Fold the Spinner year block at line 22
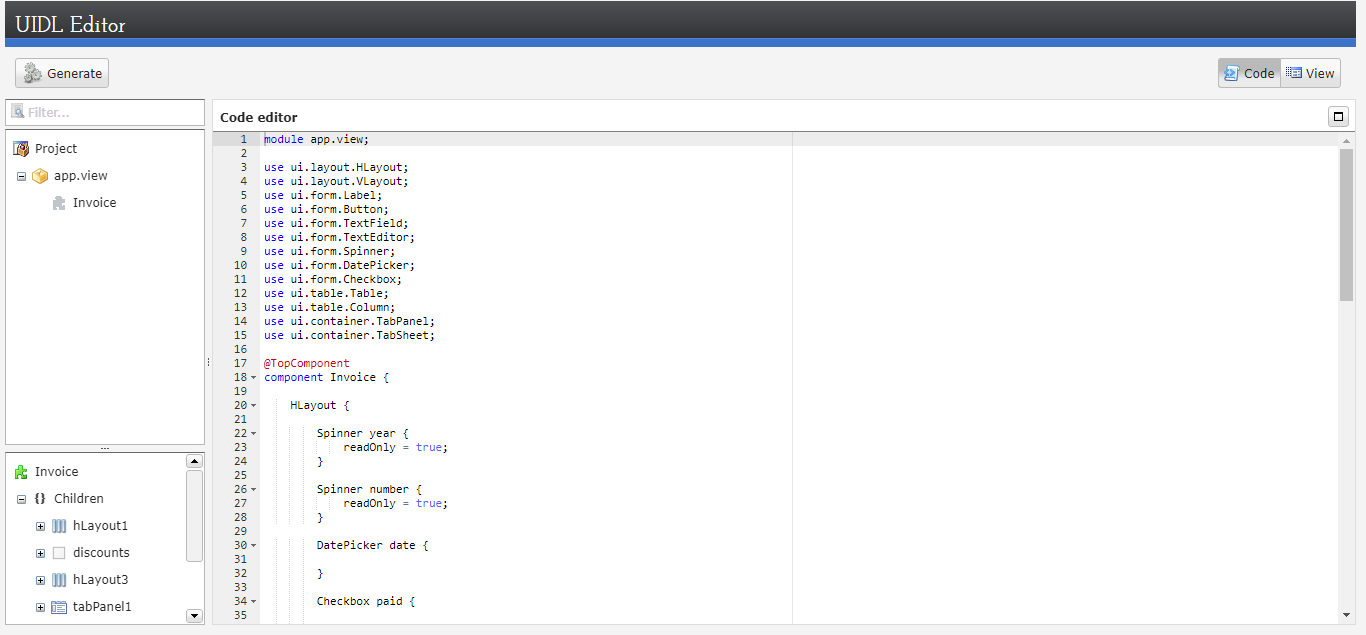The width and height of the screenshot is (1366, 635). (253, 434)
